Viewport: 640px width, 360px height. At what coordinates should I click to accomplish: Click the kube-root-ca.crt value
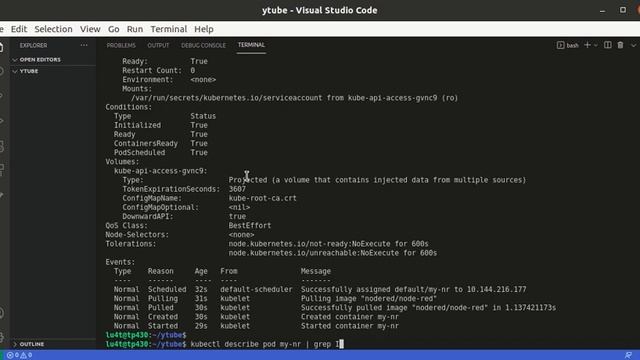[262, 198]
